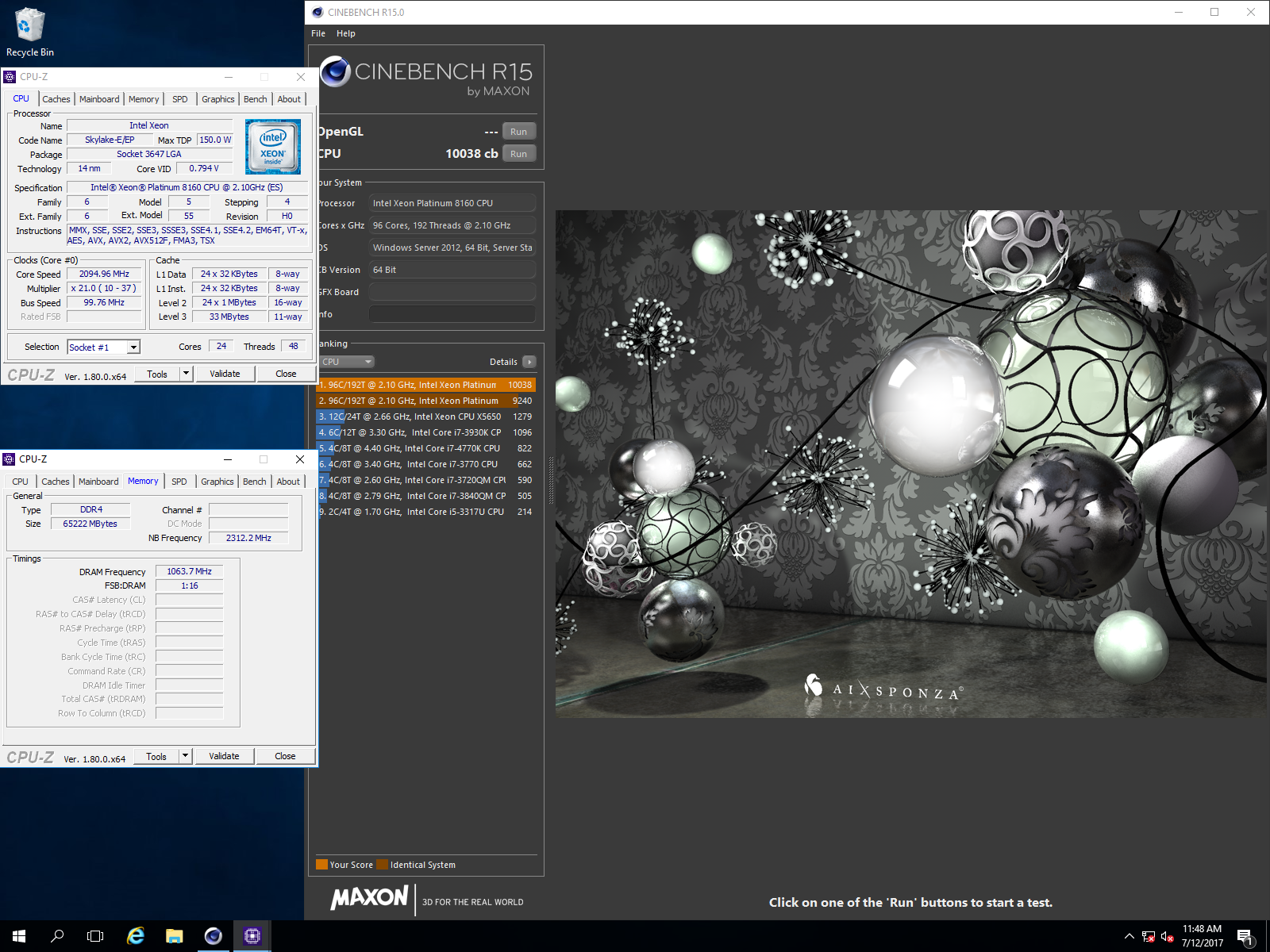Click Close button in bottom CPU-Z

[x=285, y=756]
